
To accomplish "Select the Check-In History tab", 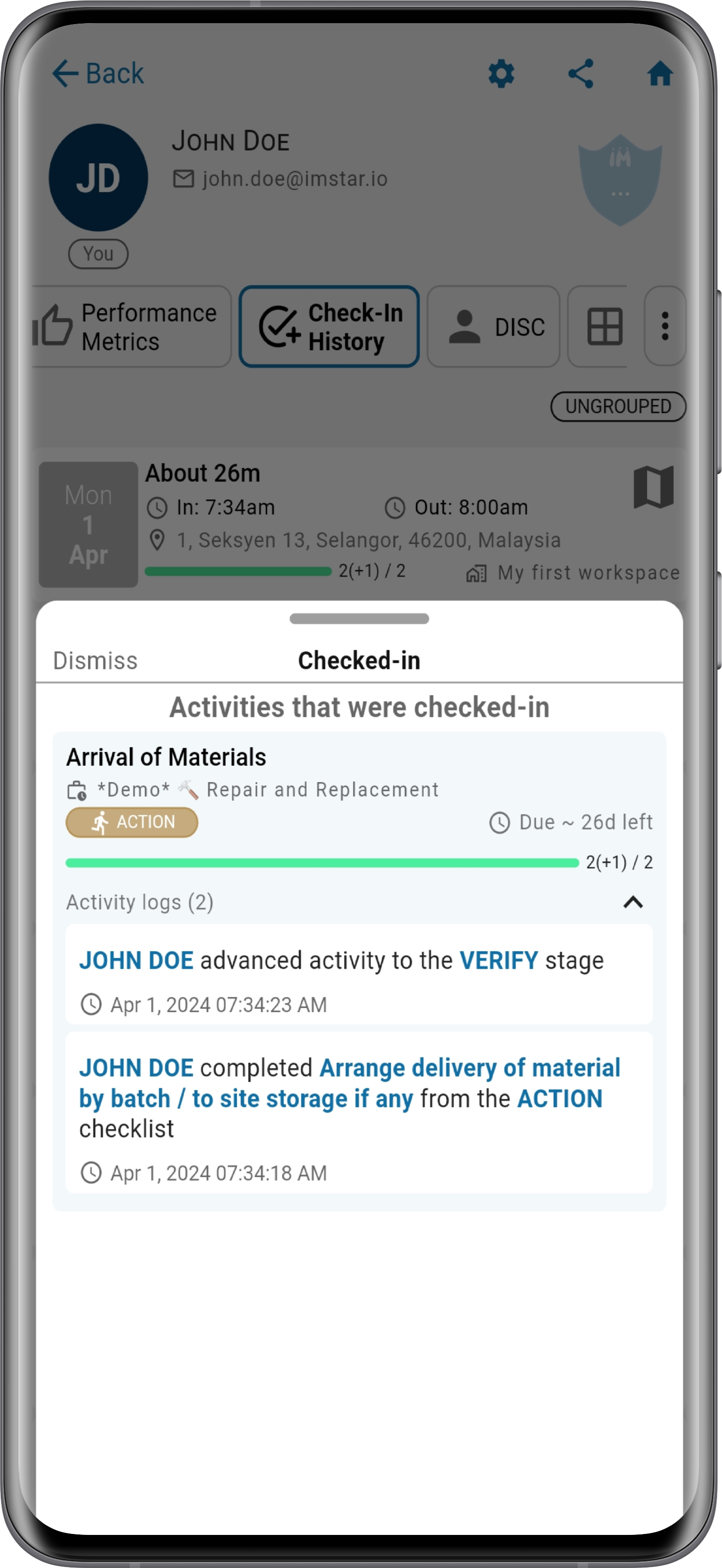I will tap(329, 327).
